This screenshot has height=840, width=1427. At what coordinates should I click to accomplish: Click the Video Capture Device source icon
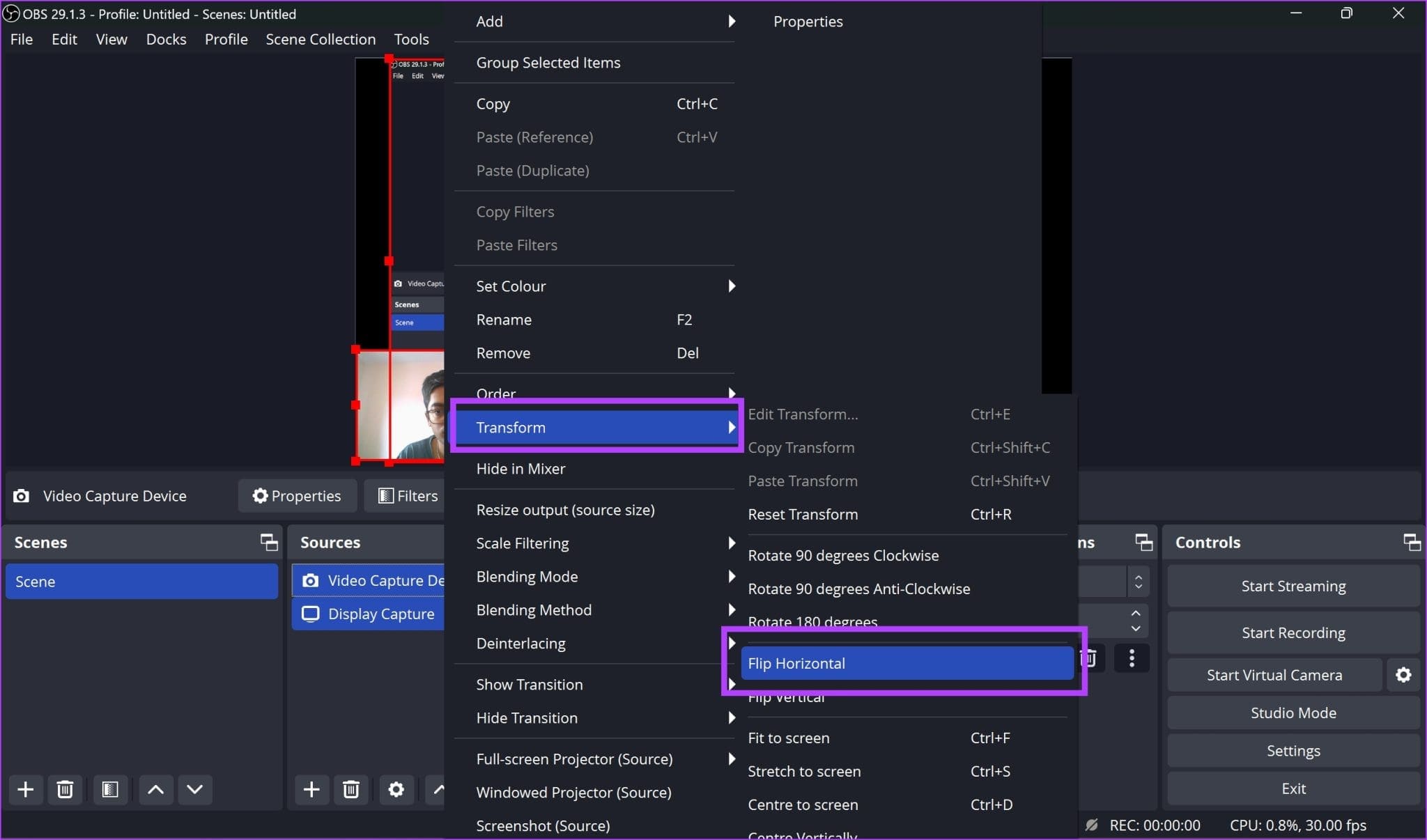pyautogui.click(x=312, y=580)
